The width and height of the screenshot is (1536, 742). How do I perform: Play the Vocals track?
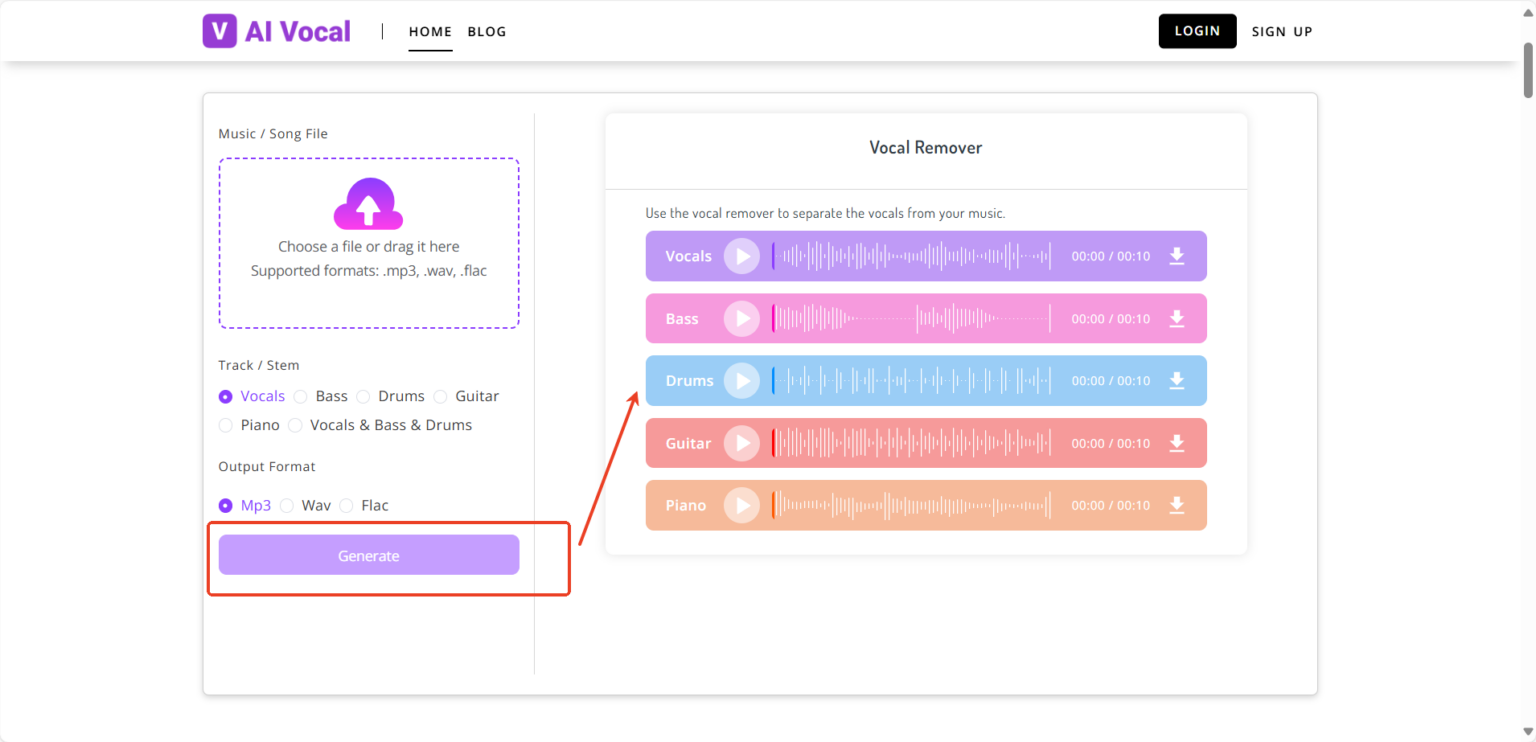click(742, 256)
